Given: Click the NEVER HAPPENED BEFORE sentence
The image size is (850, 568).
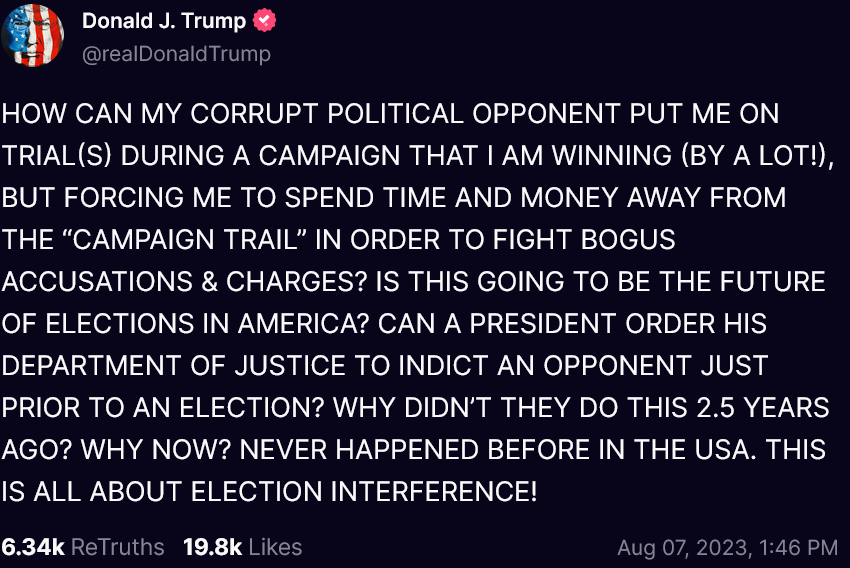Looking at the screenshot, I should point(391,449).
